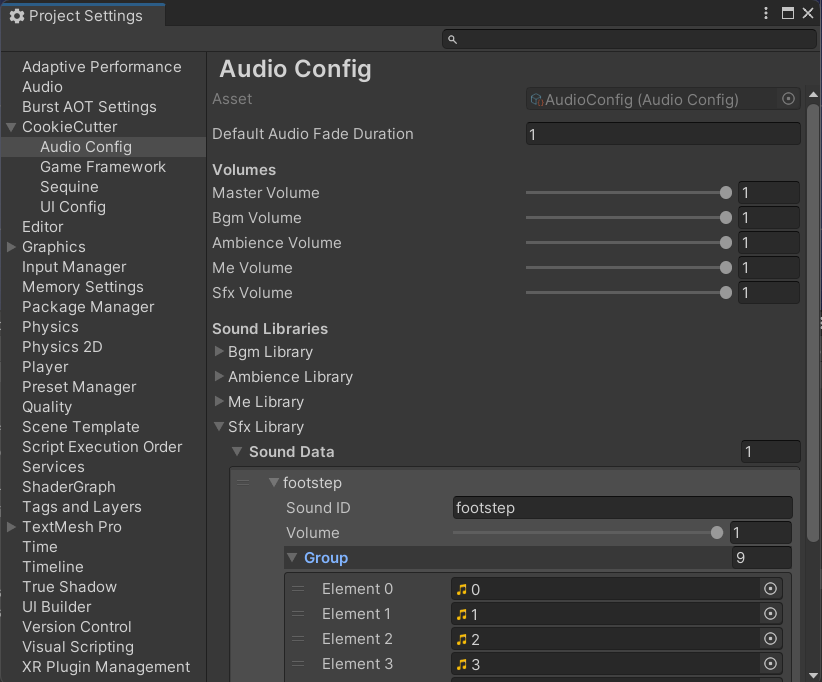Image resolution: width=822 pixels, height=682 pixels.
Task: Edit the Default Audio Fade Duration field
Action: point(663,134)
